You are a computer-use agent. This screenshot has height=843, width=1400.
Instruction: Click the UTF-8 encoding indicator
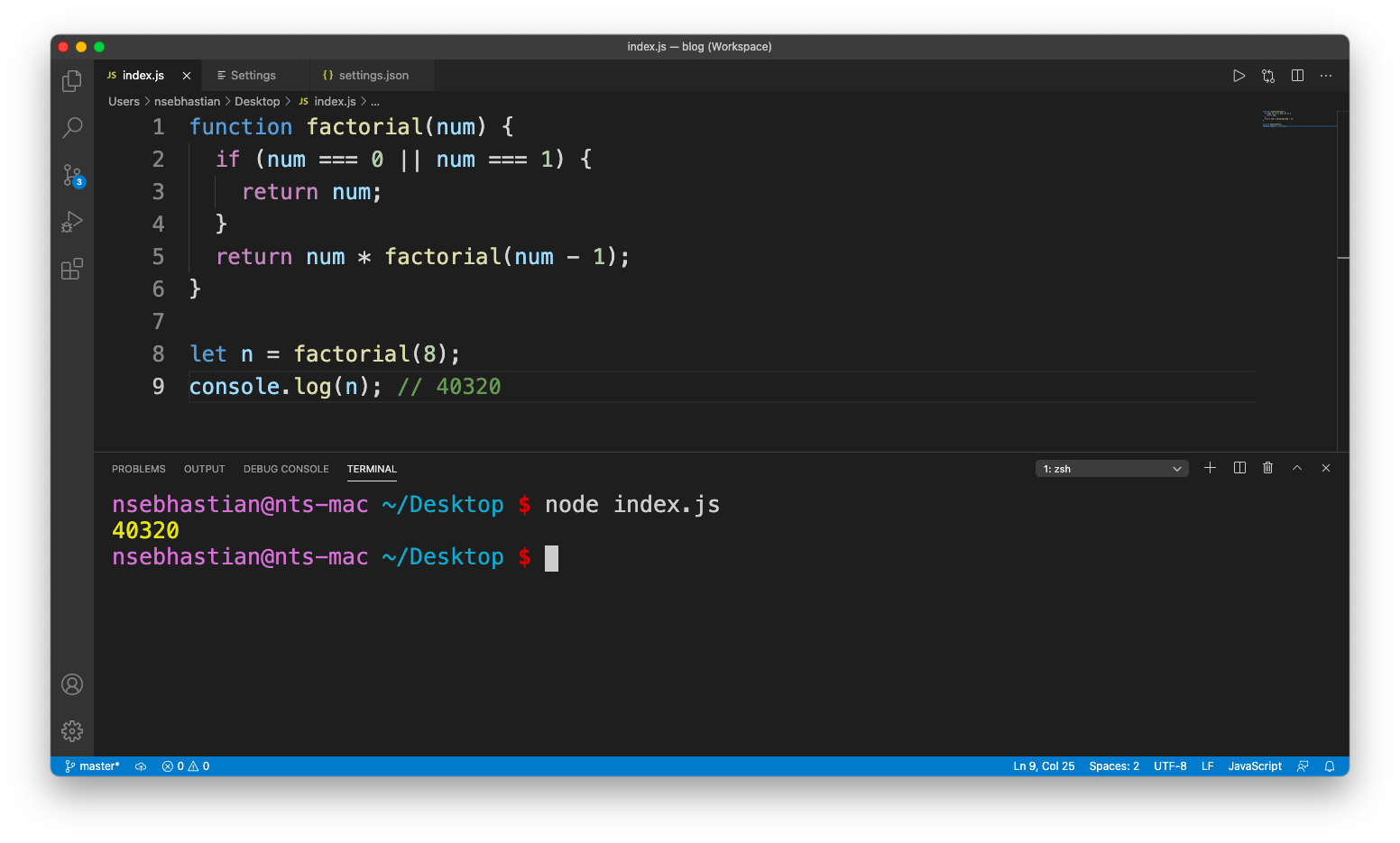1170,765
